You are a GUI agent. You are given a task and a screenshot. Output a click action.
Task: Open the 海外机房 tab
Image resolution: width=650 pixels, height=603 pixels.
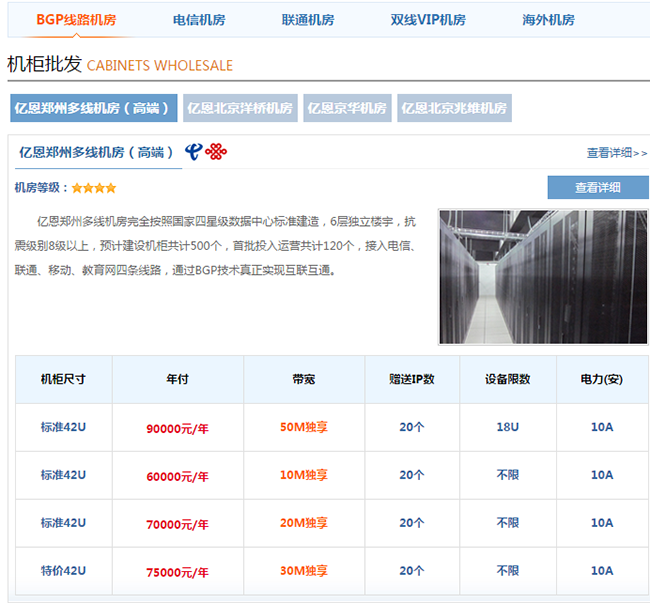pos(548,20)
